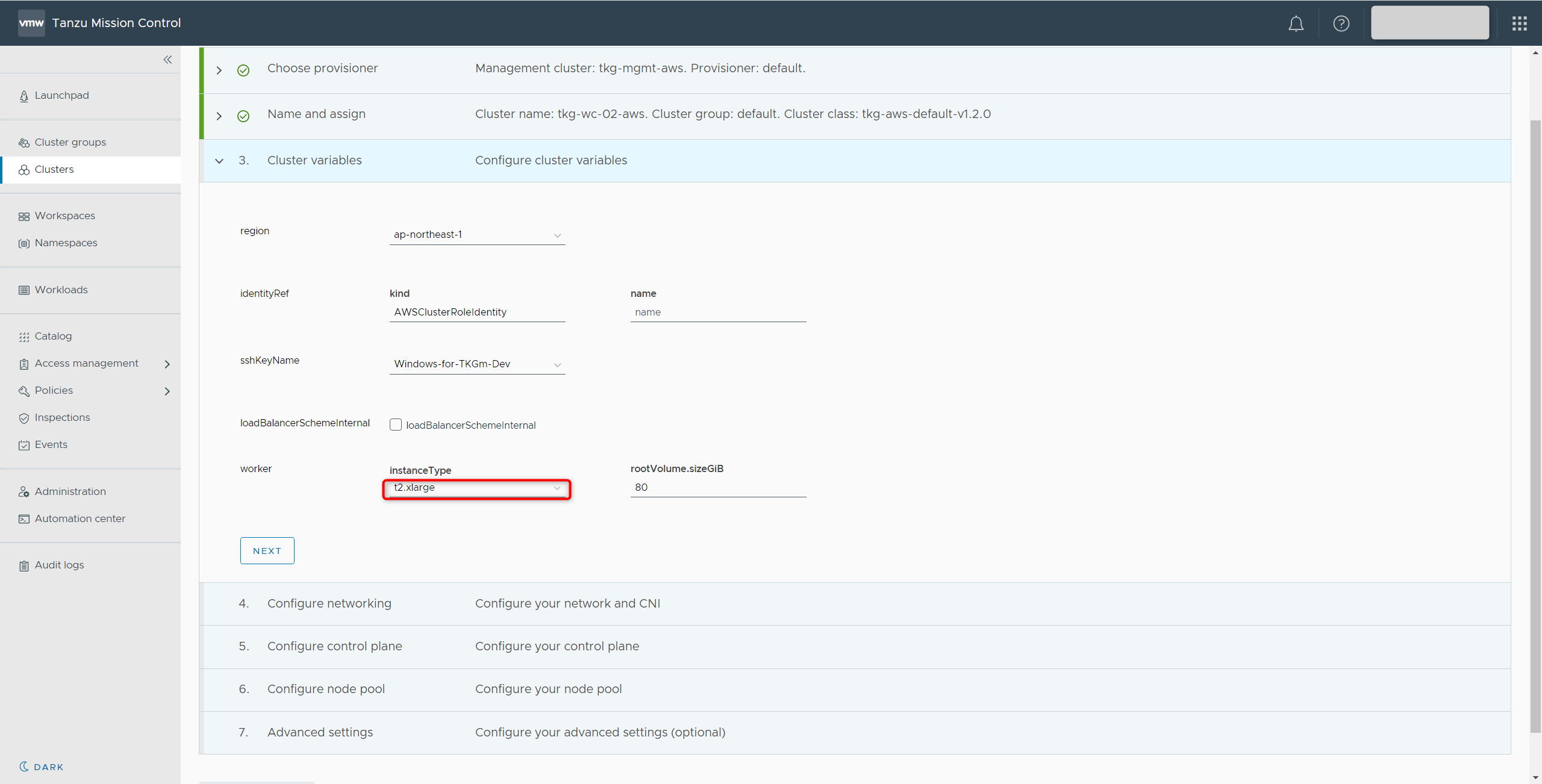
Task: Click the Cluster groups icon
Action: tap(24, 143)
